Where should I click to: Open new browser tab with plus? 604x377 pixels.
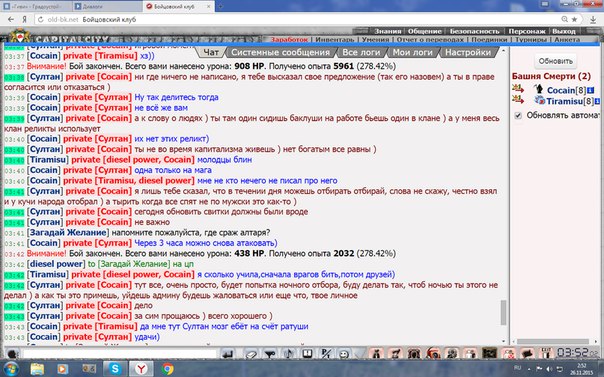tap(220, 7)
